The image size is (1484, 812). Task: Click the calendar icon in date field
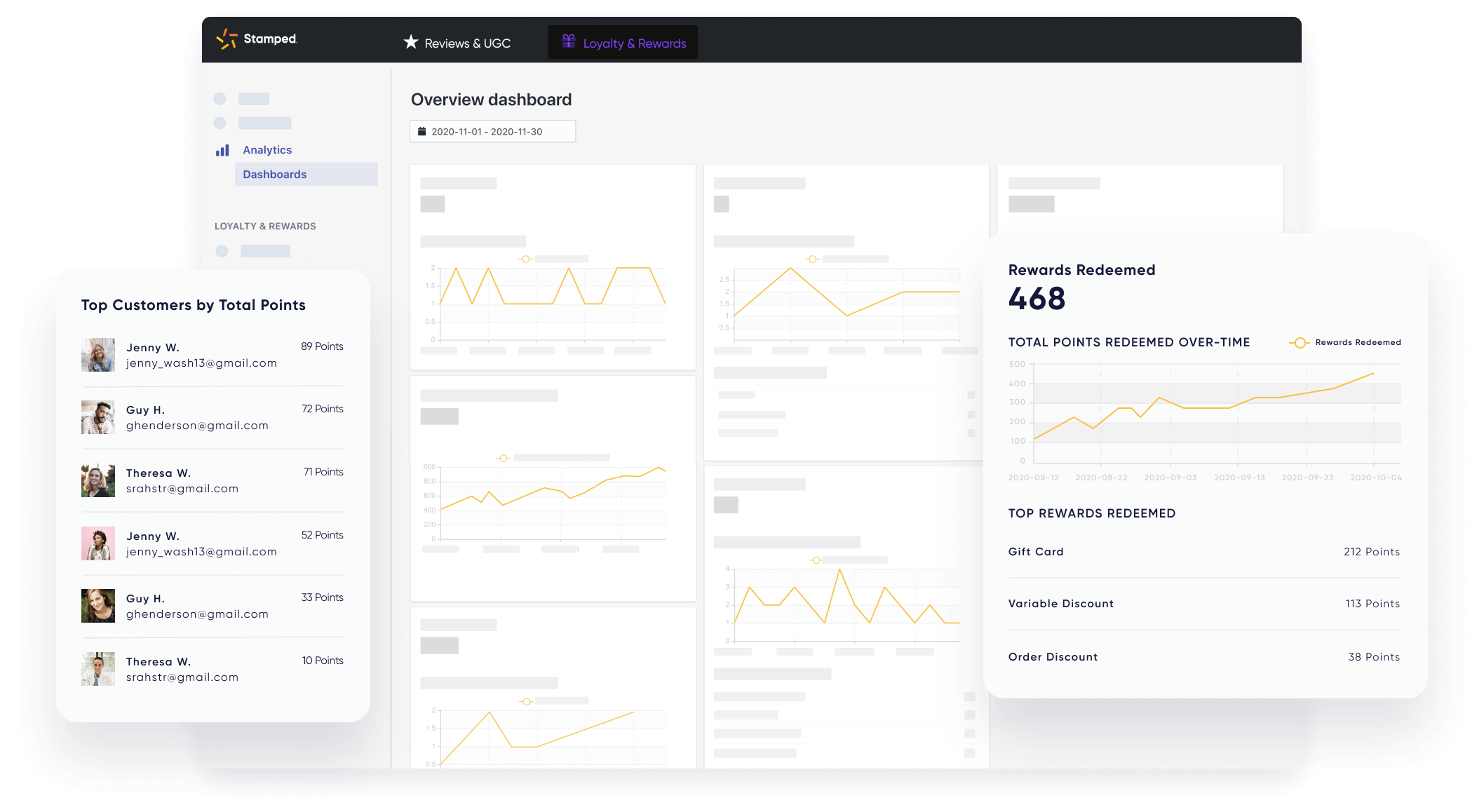[x=422, y=131]
